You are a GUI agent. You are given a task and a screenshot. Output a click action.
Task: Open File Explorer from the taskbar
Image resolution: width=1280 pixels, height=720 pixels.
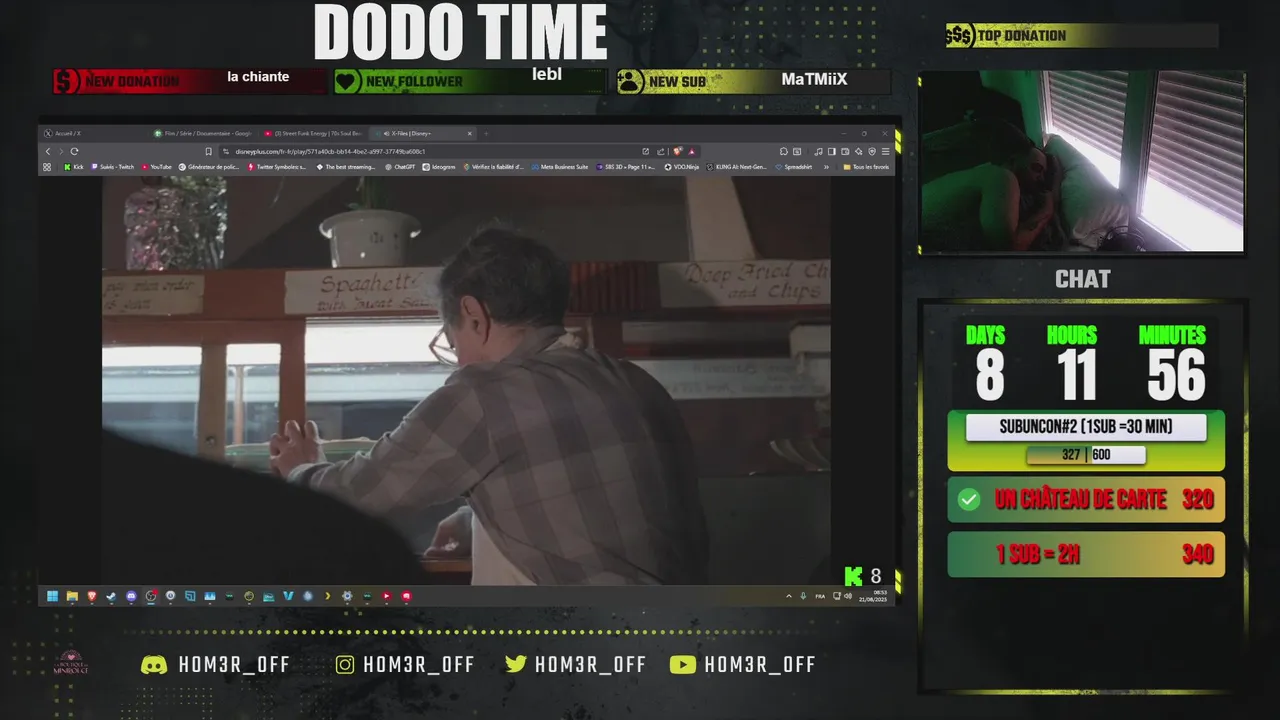pos(72,596)
